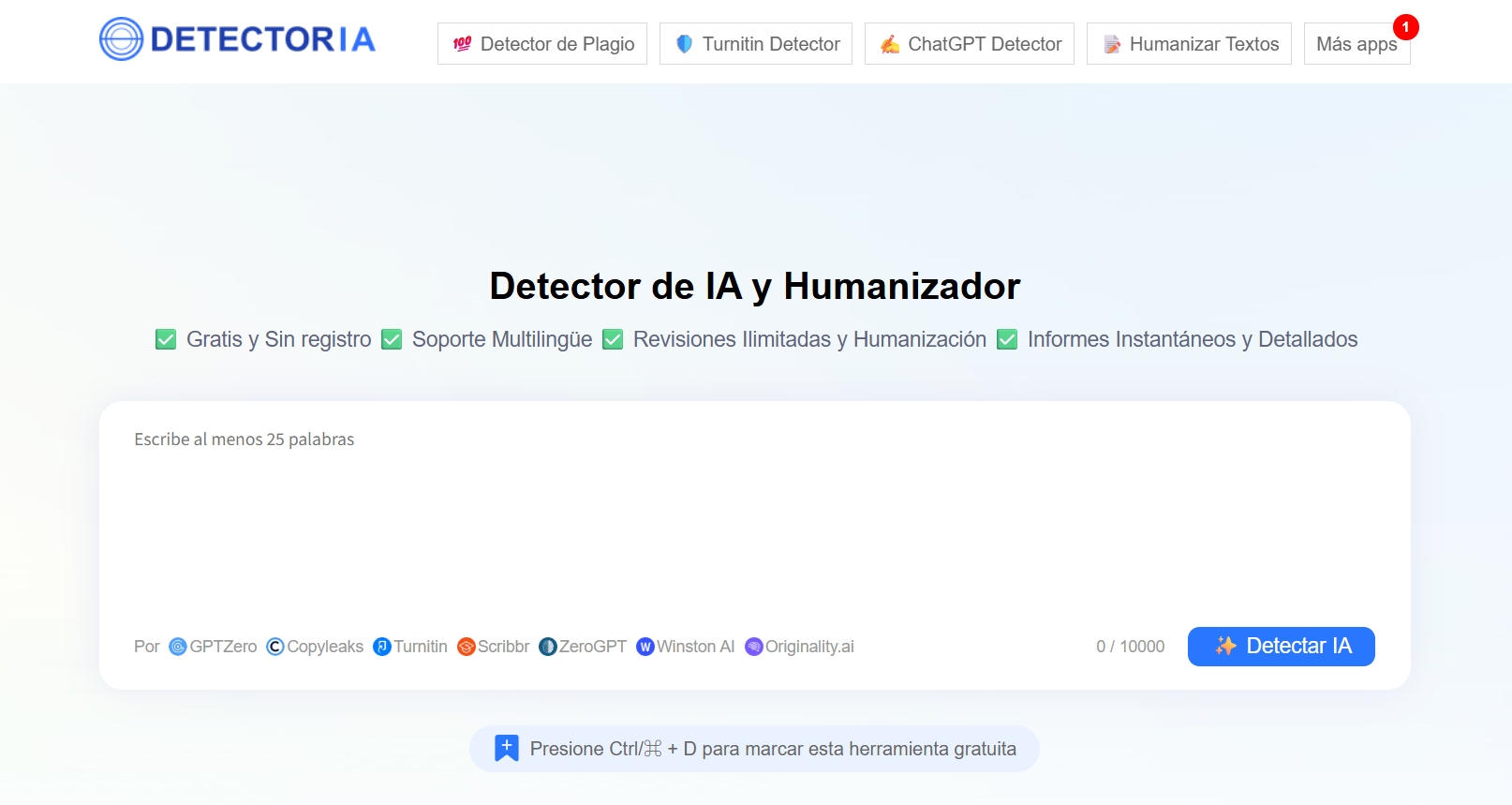Click the ZeroGPT logo icon
The height and width of the screenshot is (805, 1512).
548,647
